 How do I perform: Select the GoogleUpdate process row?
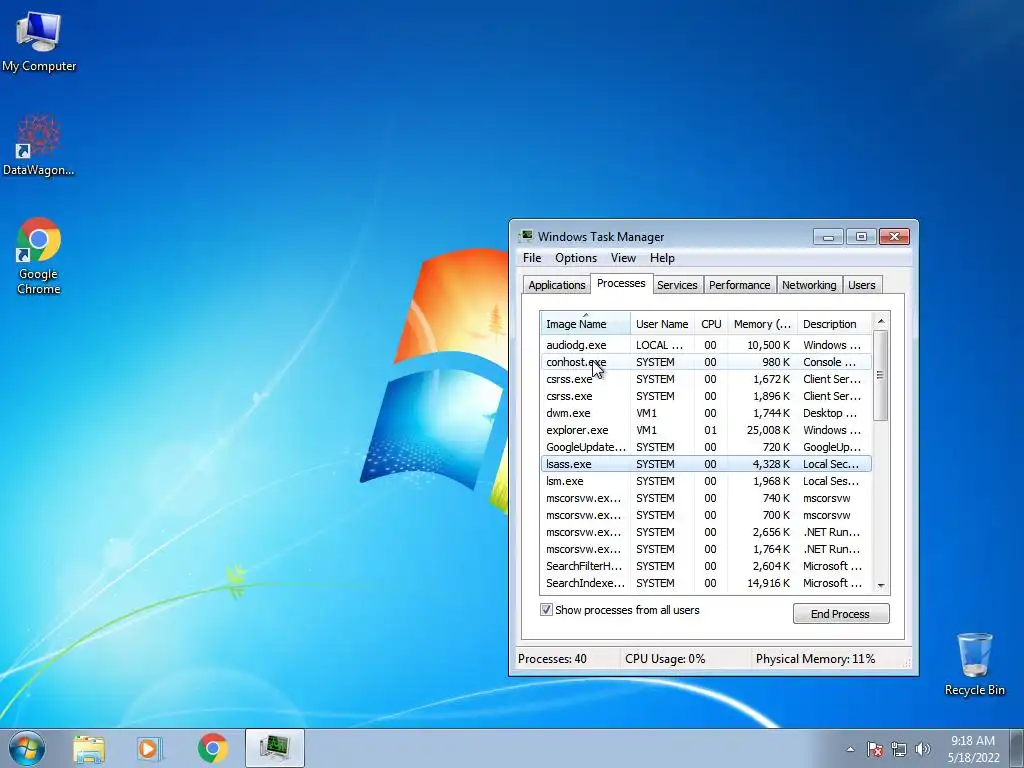pos(706,447)
